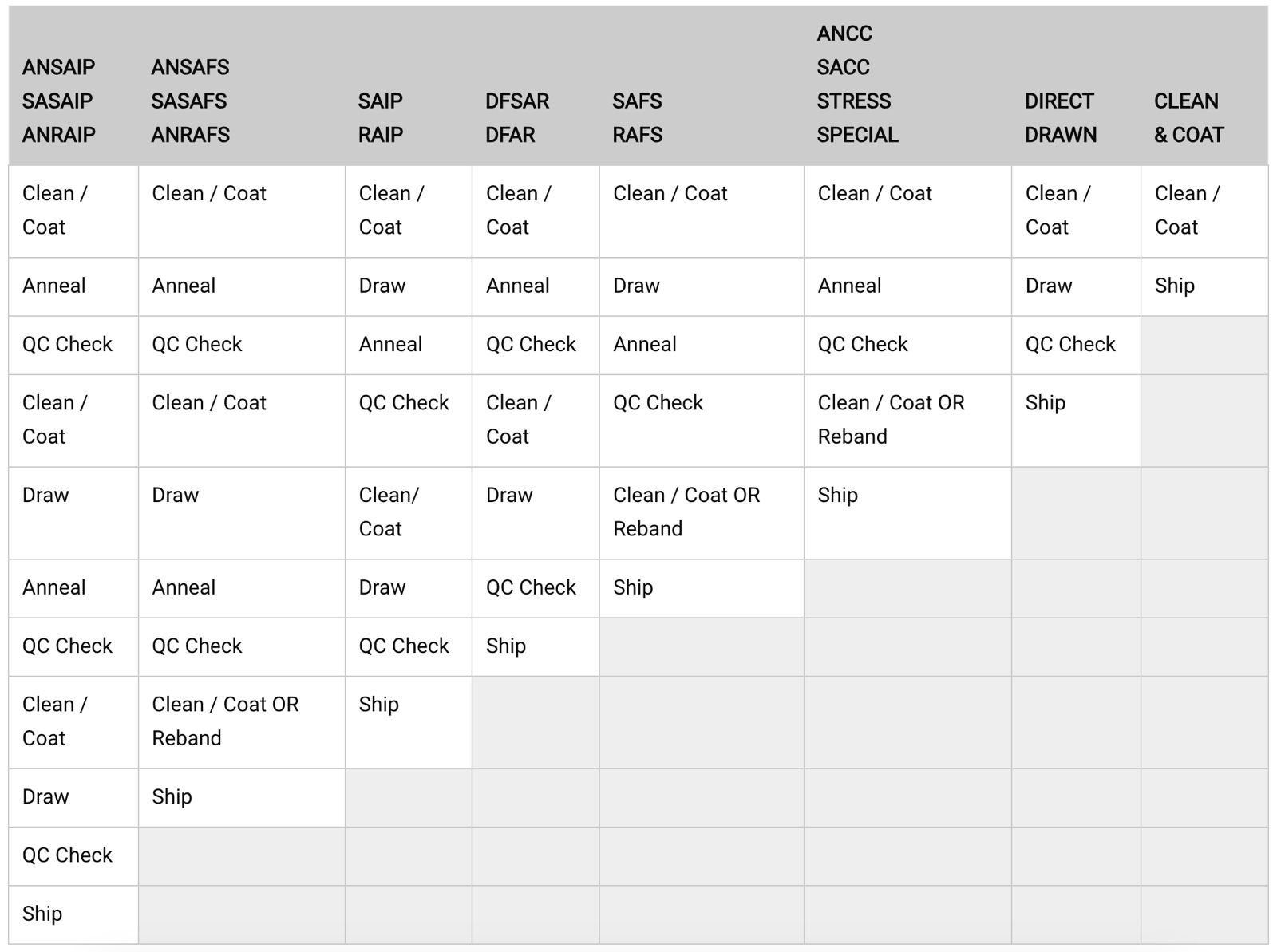
Task: Click the SAFS RAFS column header
Action: (638, 117)
